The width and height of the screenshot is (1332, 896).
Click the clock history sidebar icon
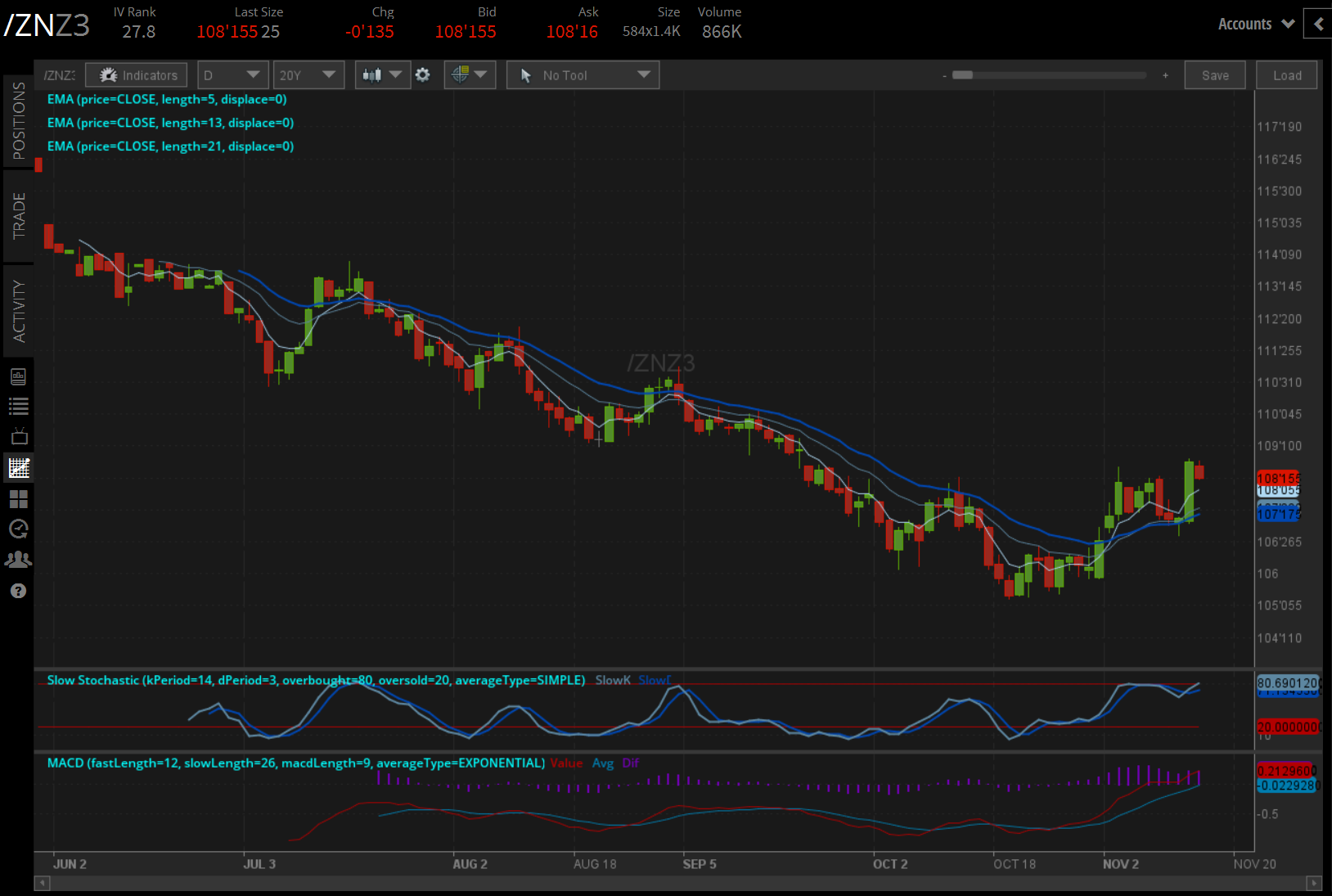point(18,529)
